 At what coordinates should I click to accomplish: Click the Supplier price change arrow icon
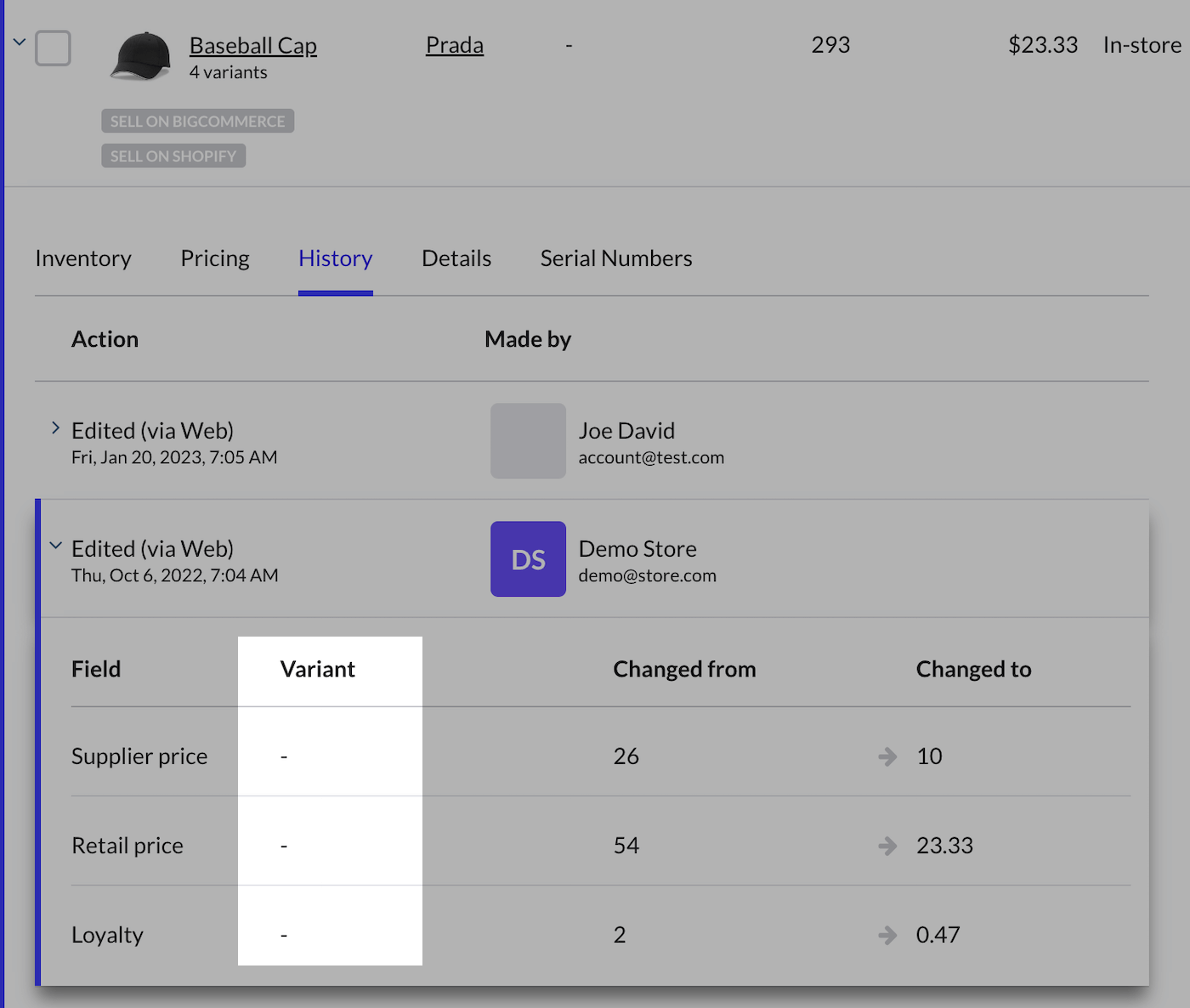pos(887,756)
